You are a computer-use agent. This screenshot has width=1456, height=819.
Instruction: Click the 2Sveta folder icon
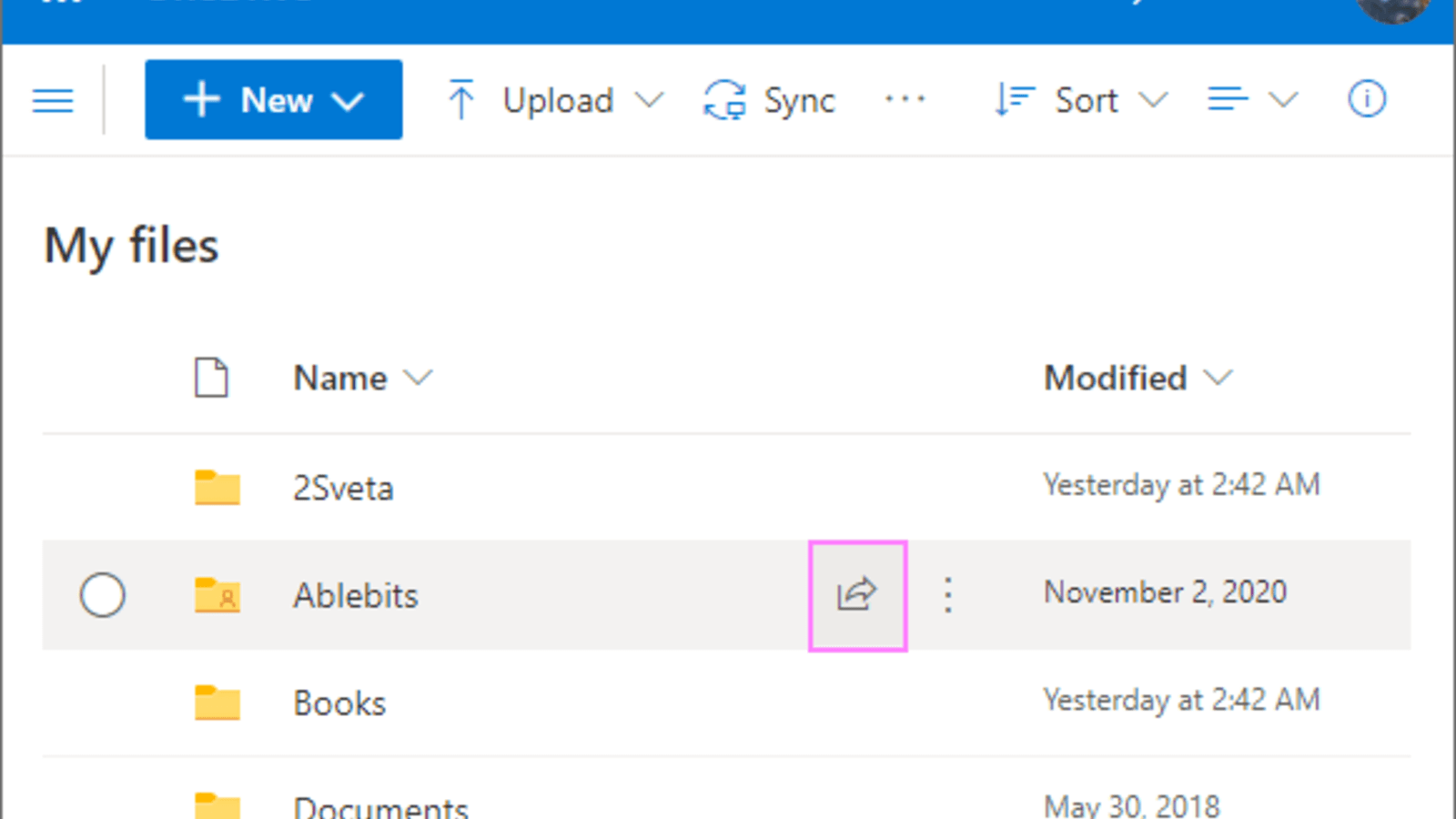[x=217, y=488]
